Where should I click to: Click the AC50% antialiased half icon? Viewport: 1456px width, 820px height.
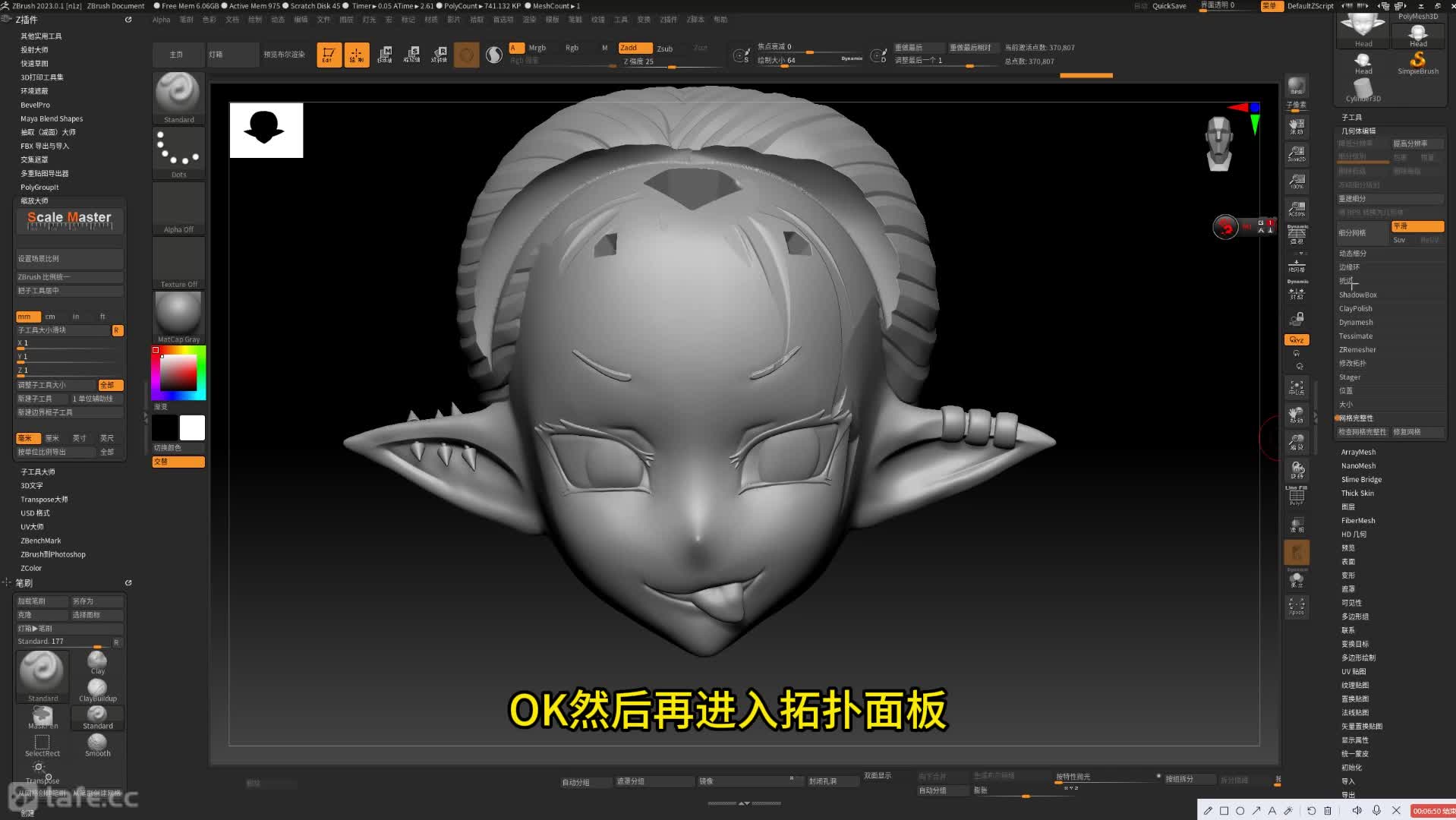point(1297,208)
